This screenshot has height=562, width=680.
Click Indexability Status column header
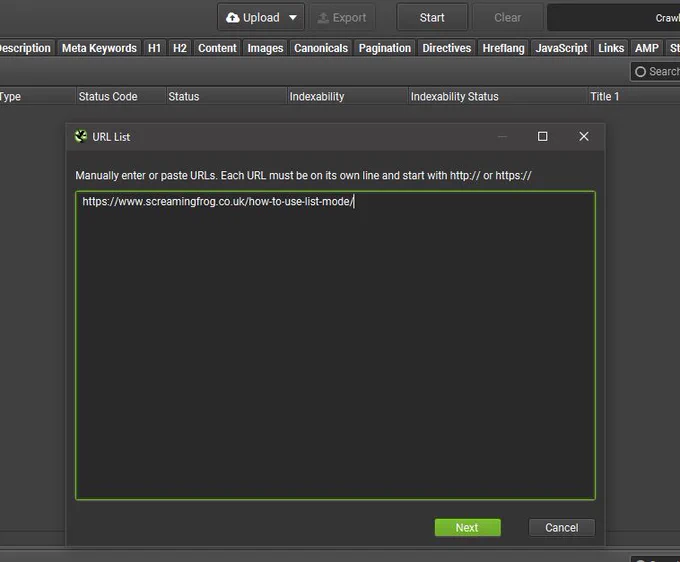(x=497, y=96)
